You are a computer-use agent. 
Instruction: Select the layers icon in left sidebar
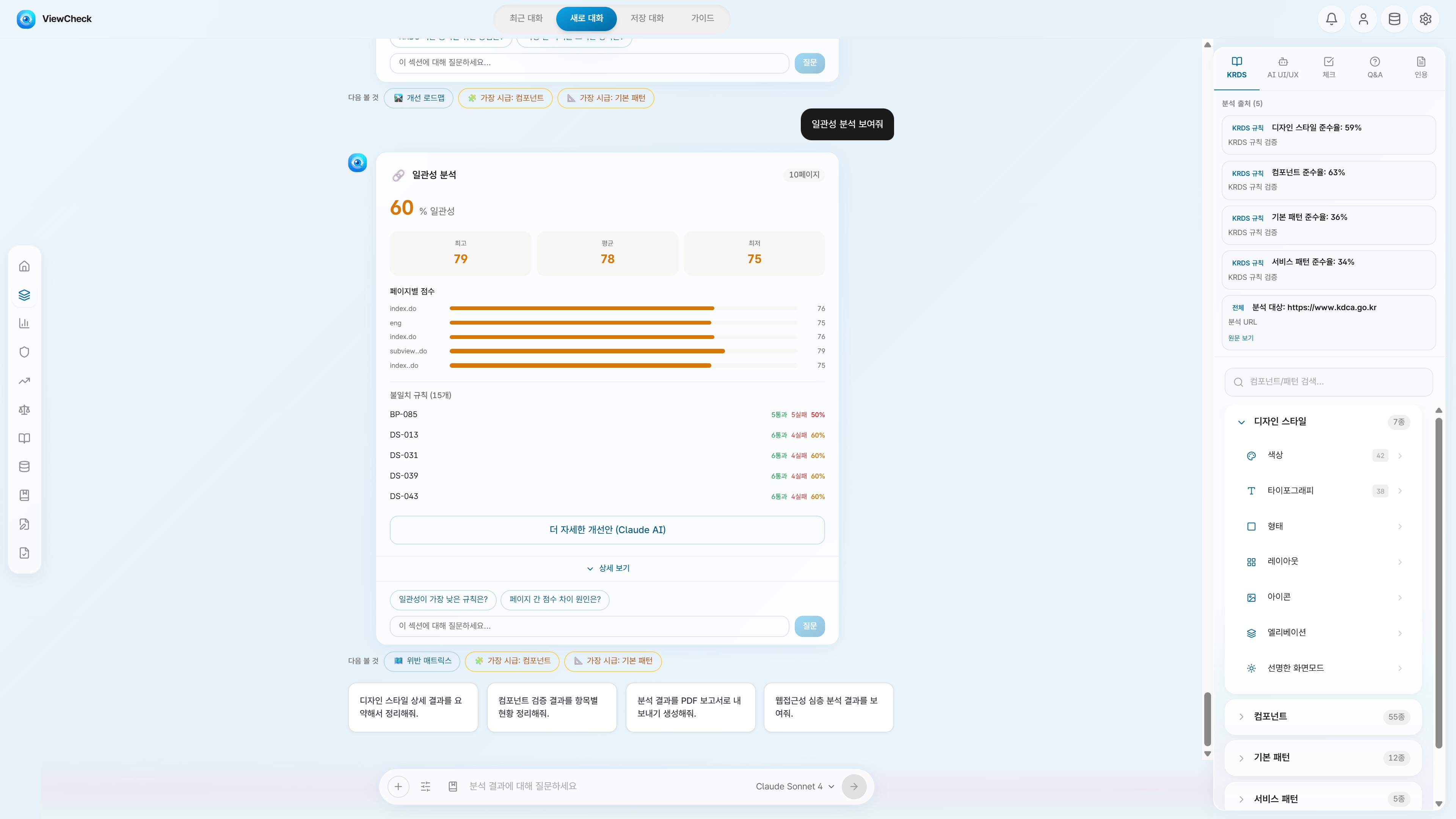(x=24, y=295)
